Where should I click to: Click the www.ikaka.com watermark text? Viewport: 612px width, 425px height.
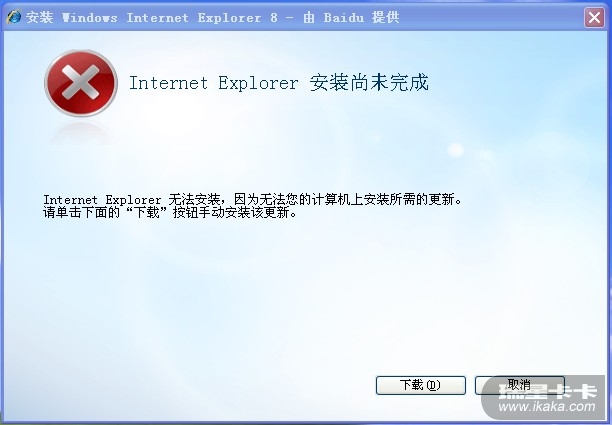[547, 407]
